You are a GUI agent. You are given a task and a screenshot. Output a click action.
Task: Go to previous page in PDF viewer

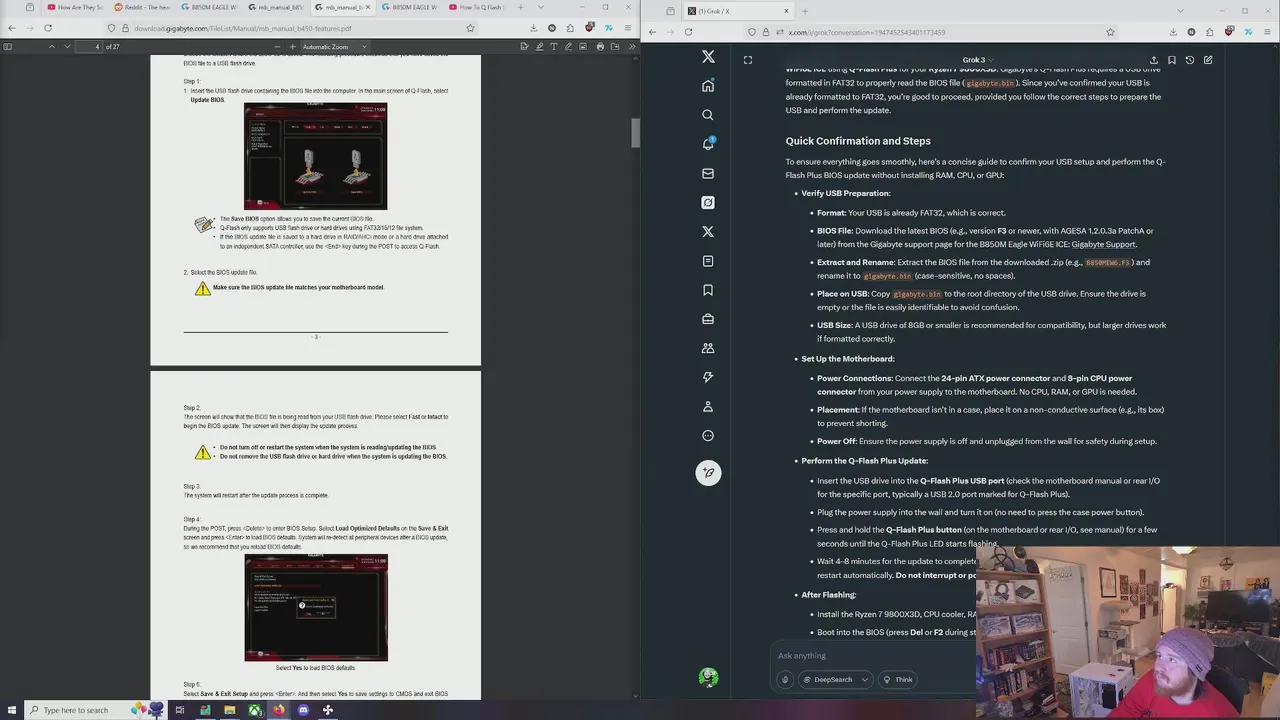[52, 46]
